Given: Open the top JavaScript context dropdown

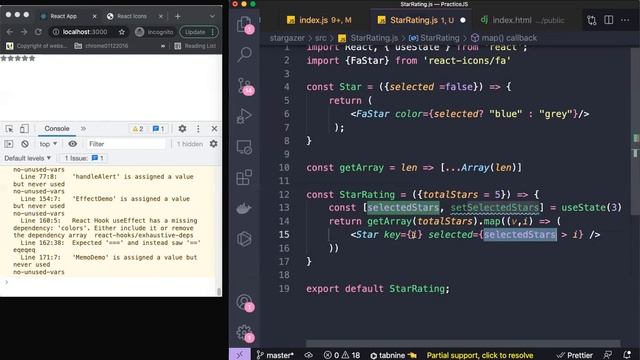Looking at the screenshot, I should coord(48,144).
